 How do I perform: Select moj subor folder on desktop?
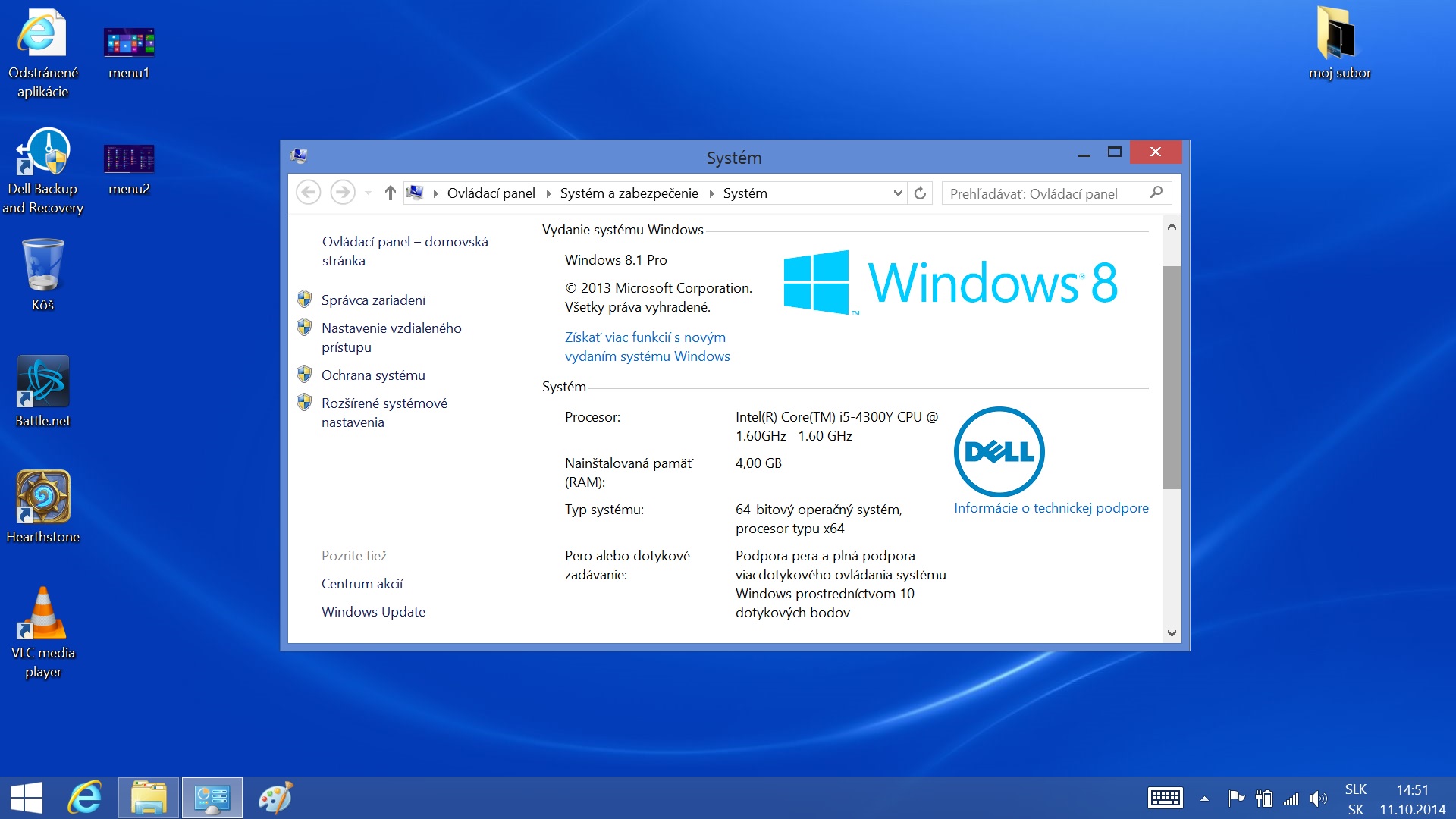click(1339, 43)
